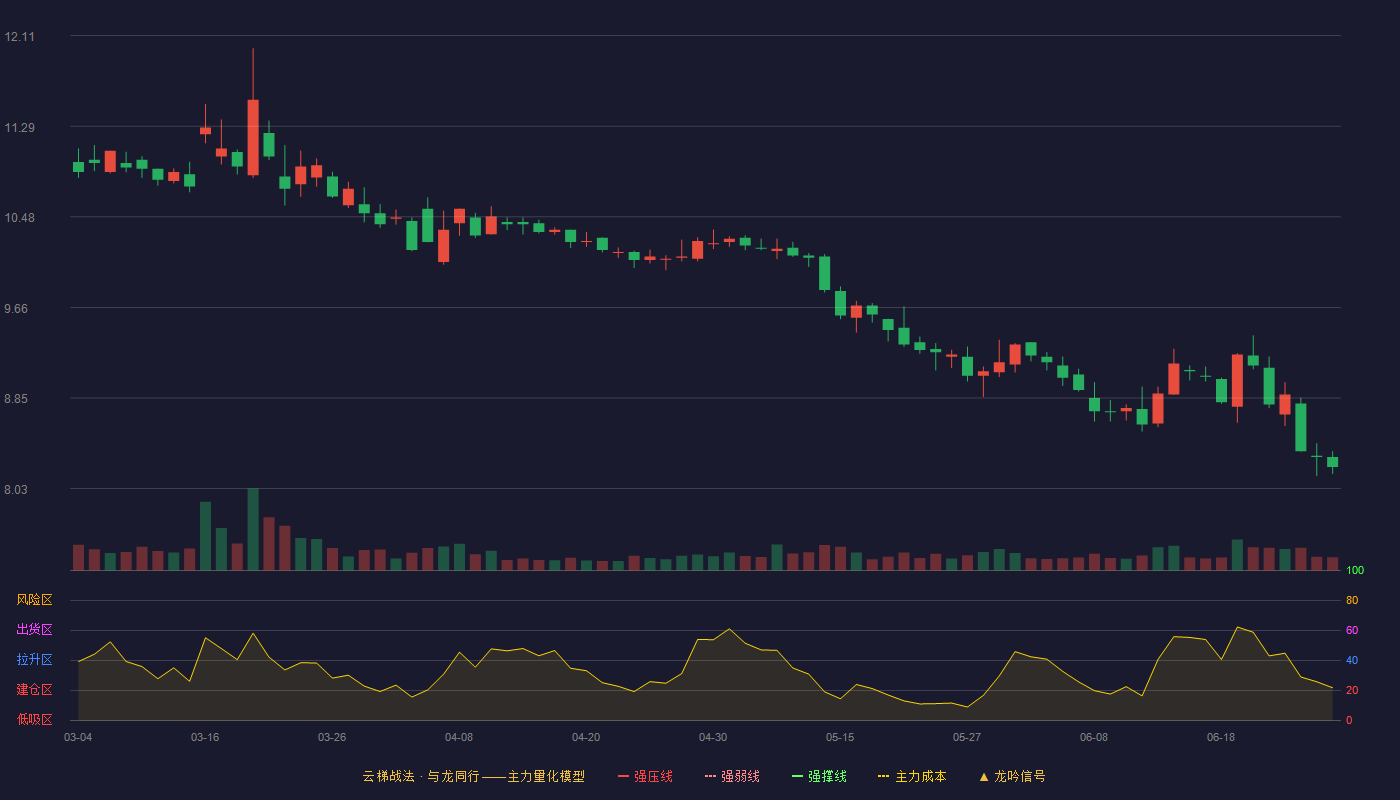Click the 8.03 price axis label
The width and height of the screenshot is (1400, 800).
pos(16,490)
